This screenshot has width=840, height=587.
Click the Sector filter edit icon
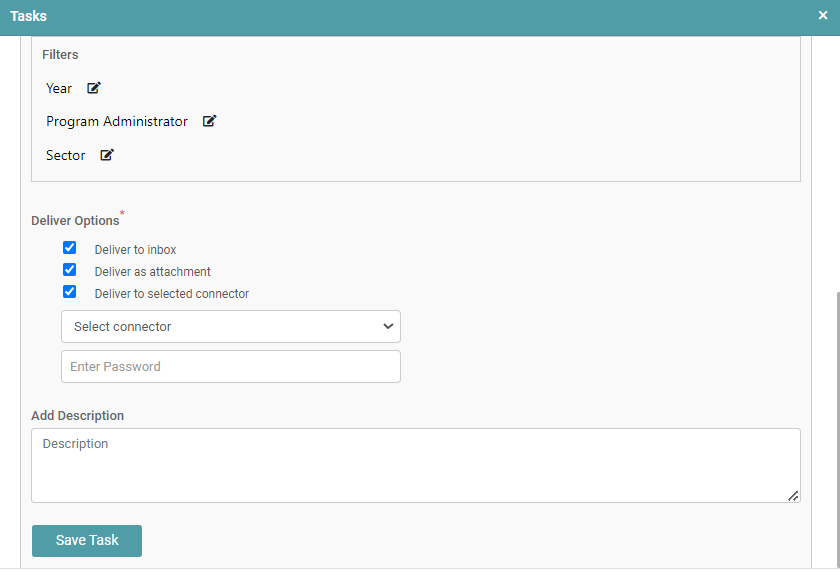click(107, 155)
